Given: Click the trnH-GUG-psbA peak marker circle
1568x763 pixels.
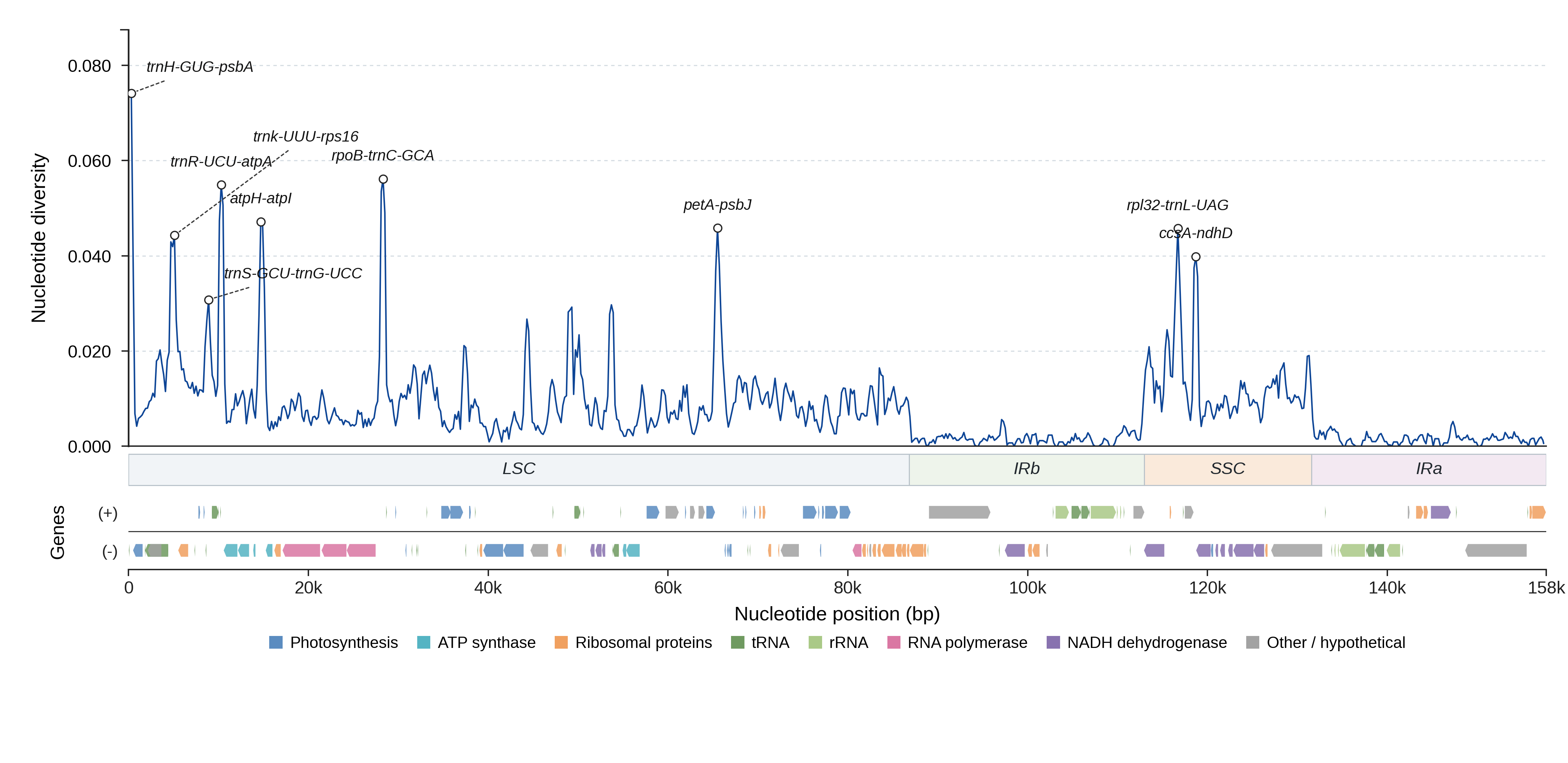Looking at the screenshot, I should coord(131,94).
